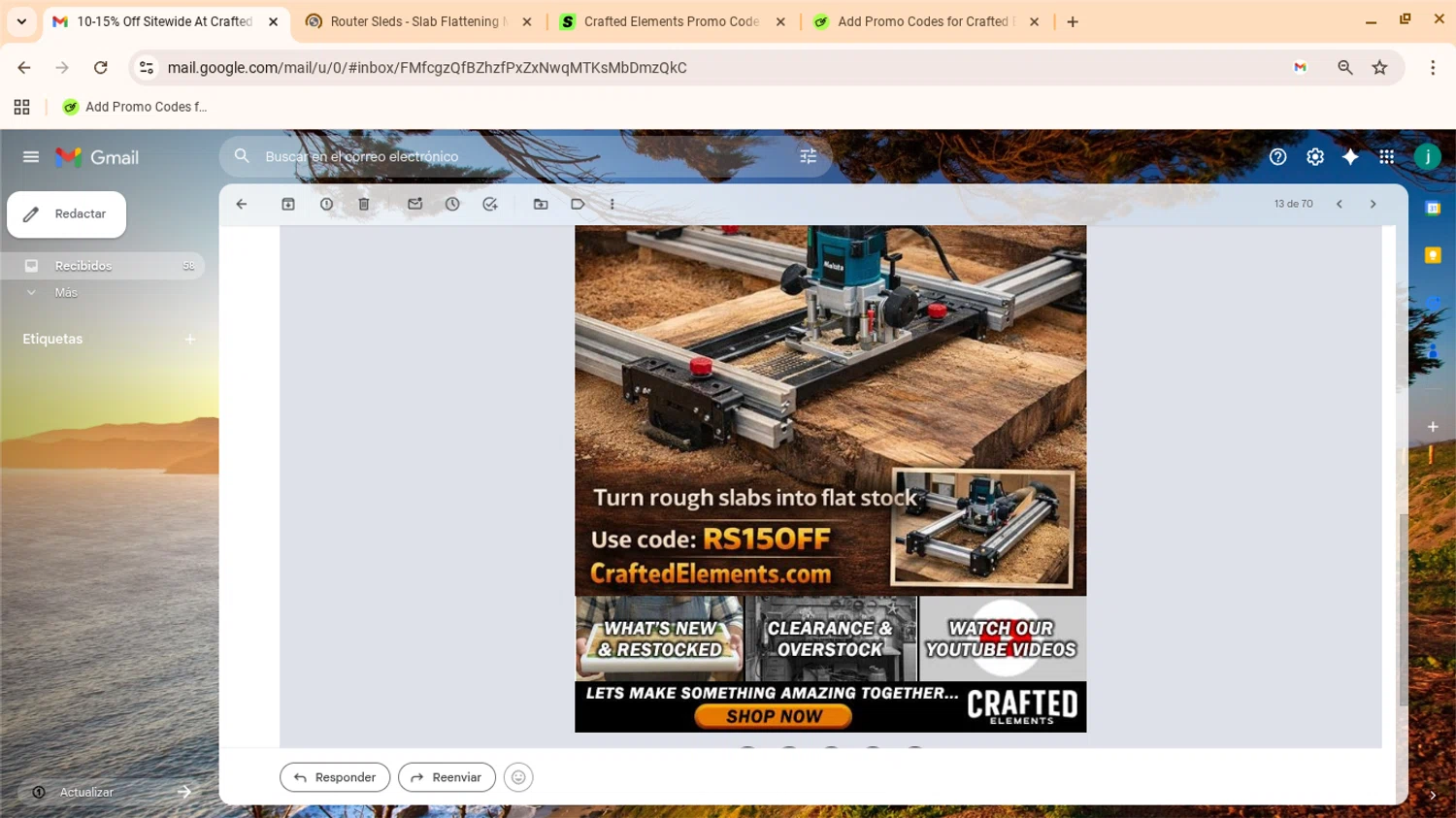Open Google account avatar
Screen dimensions: 1456x818
coord(1427,157)
